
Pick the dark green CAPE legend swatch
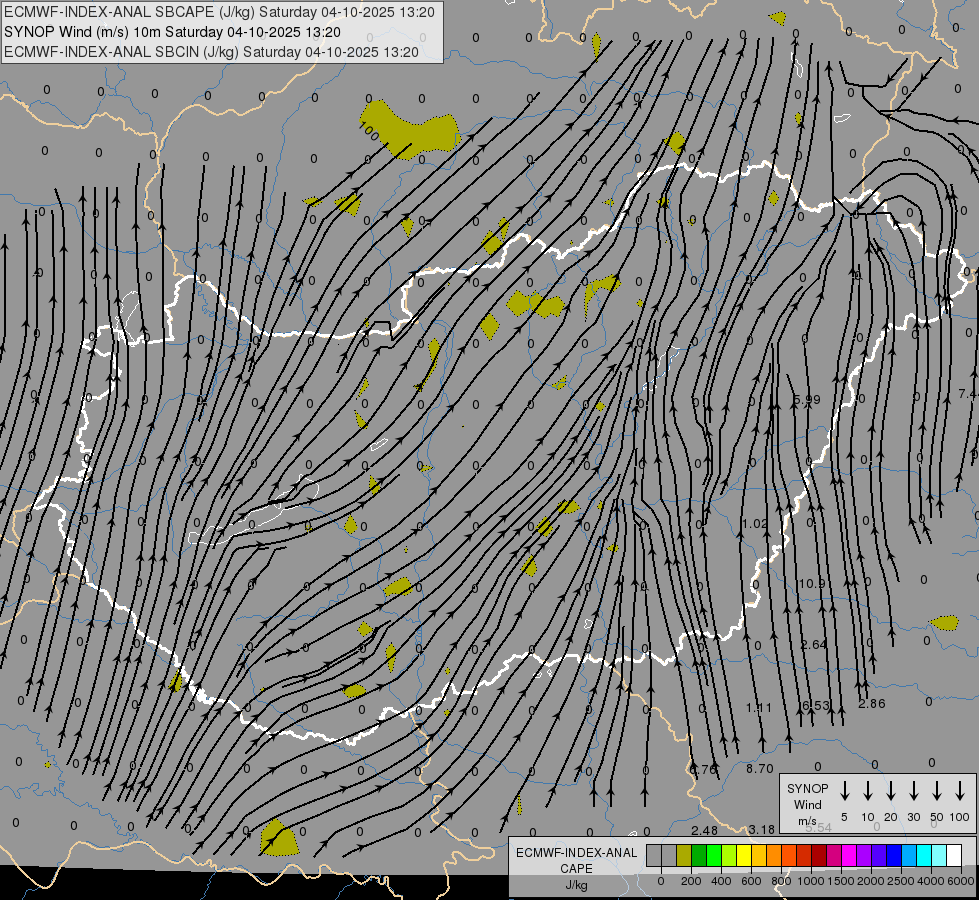pos(699,855)
